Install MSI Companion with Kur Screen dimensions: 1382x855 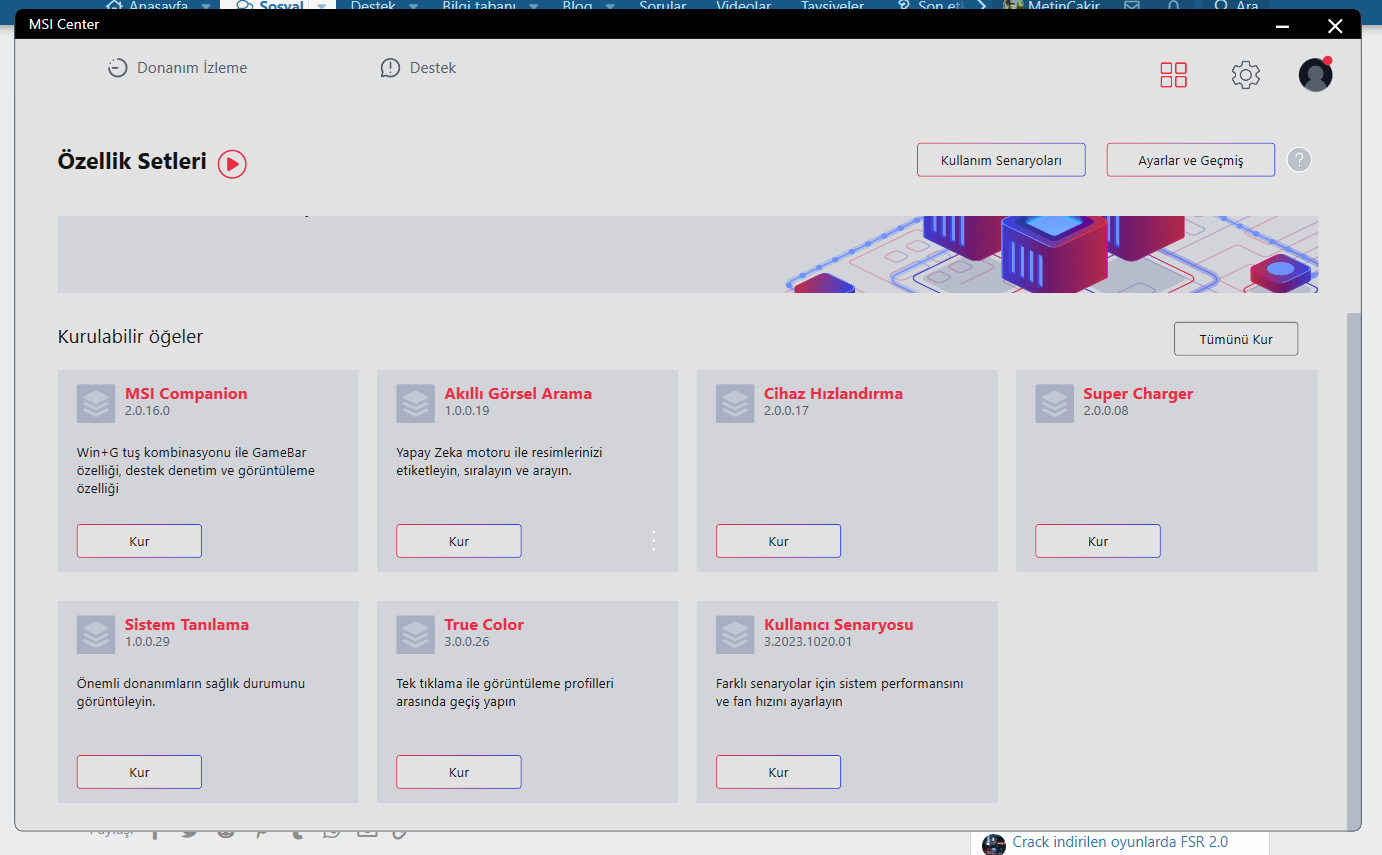[139, 541]
